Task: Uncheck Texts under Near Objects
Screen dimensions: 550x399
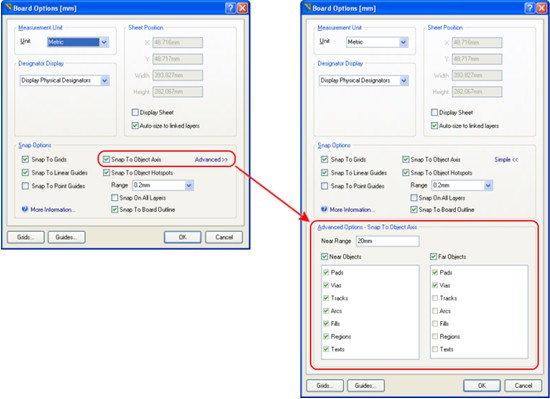Action: (x=326, y=349)
